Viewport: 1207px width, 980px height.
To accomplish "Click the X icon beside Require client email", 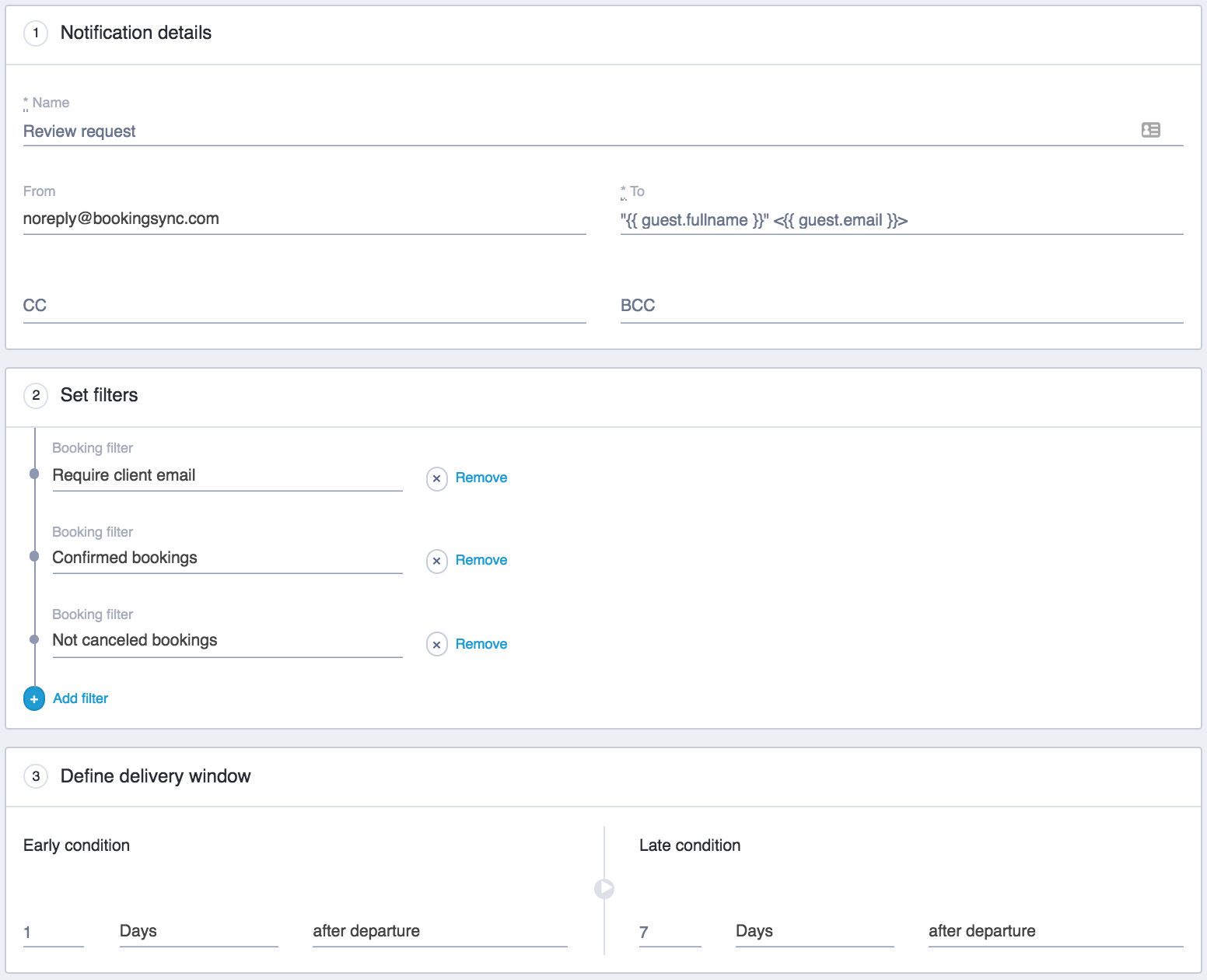I will [x=436, y=478].
